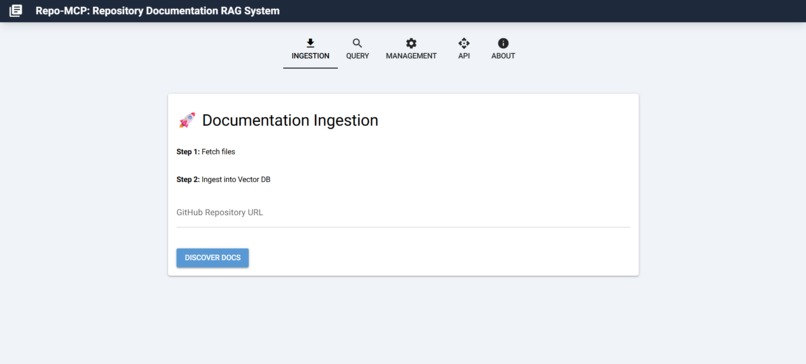Screen dimensions: 806x364
Task: Click the About info icon
Action: (503, 43)
